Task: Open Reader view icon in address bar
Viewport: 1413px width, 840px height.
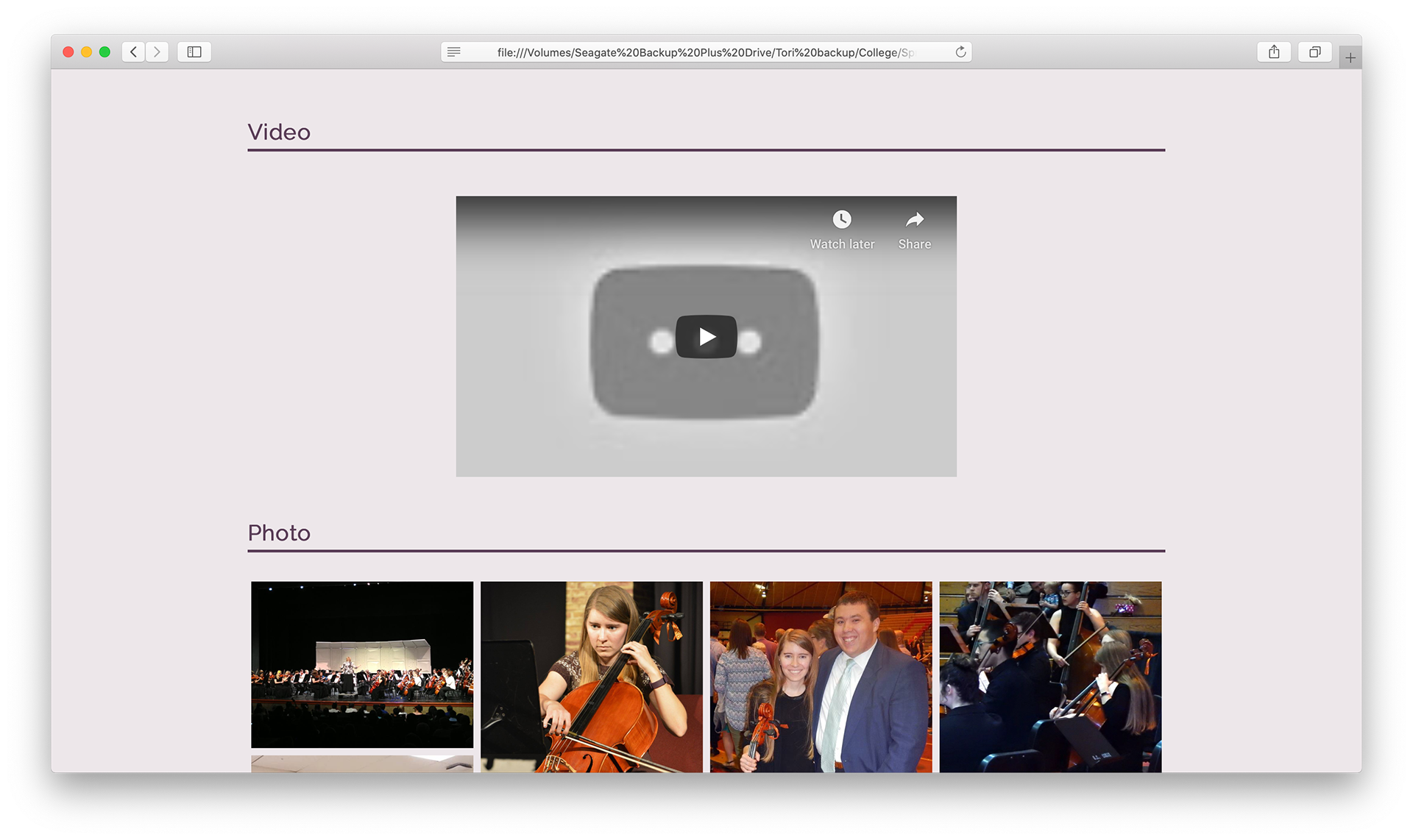Action: (454, 51)
